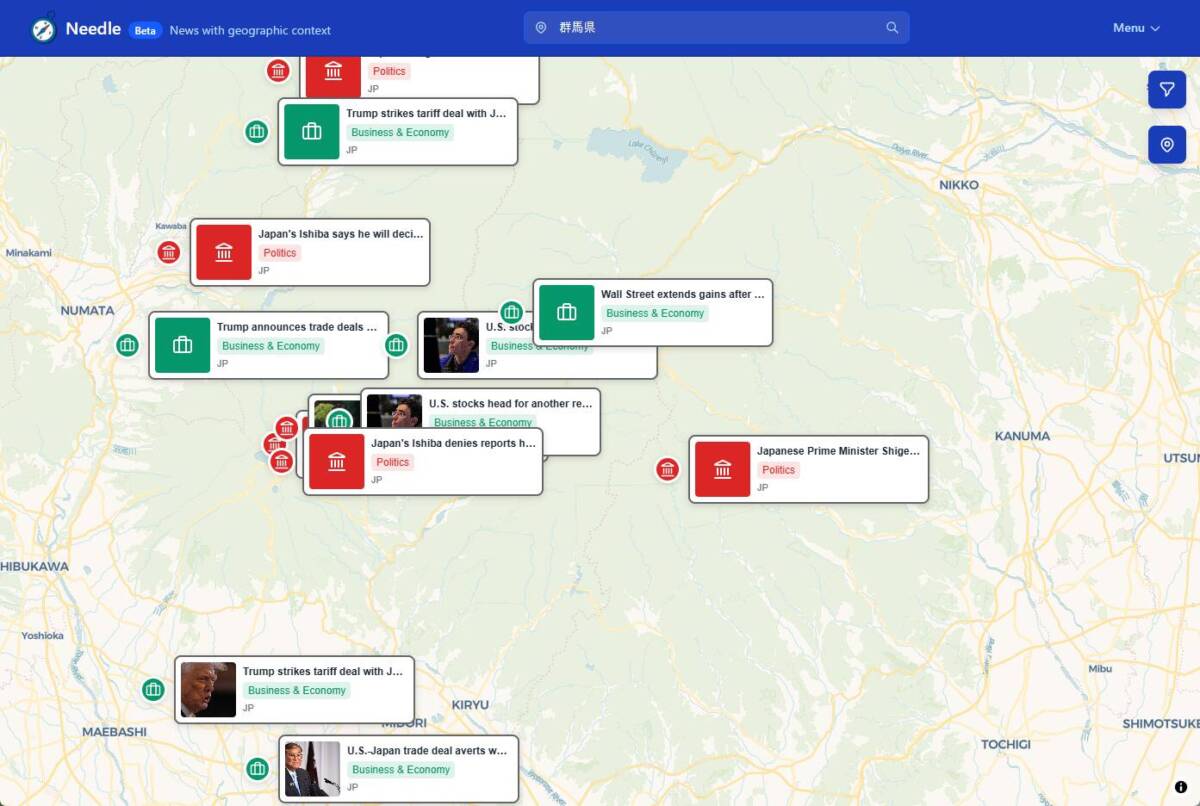Click green briefcase icon on top tariff deal card

pyautogui.click(x=312, y=131)
